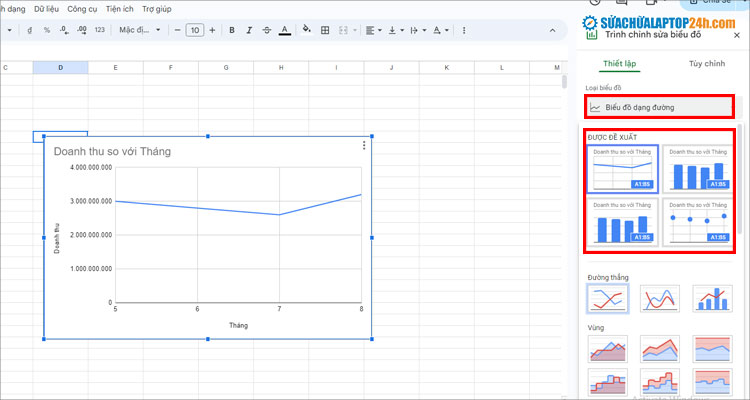750x400 pixels.
Task: Open the Dữ liệu menu
Action: coord(46,8)
